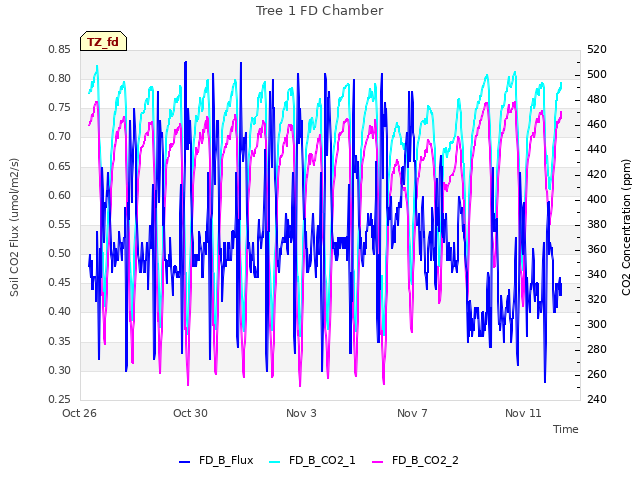The width and height of the screenshot is (640, 480).
Task: Click the 0.25 left axis value
Action: (x=60, y=399)
